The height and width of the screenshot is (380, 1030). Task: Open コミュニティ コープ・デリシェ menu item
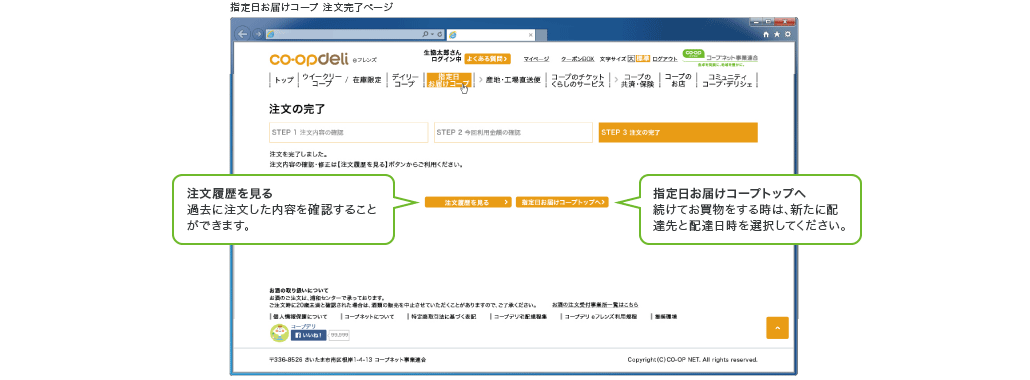(727, 80)
